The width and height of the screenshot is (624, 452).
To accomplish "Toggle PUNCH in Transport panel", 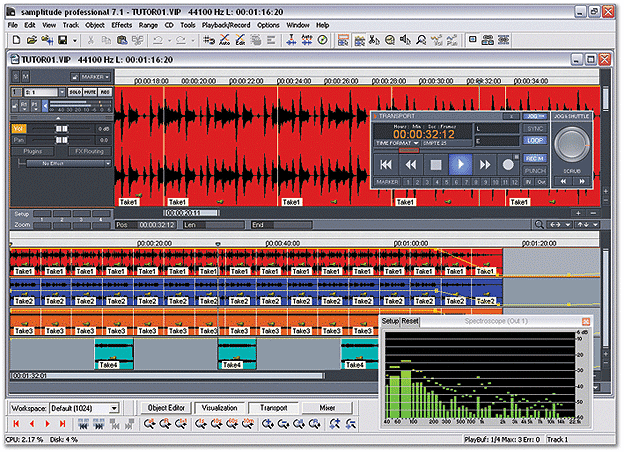I will (x=535, y=170).
